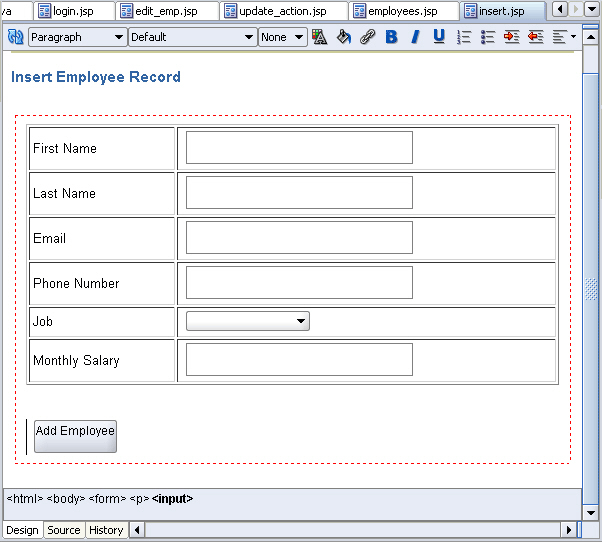Click the Monthly Salary text field
602x542 pixels.
tap(299, 360)
